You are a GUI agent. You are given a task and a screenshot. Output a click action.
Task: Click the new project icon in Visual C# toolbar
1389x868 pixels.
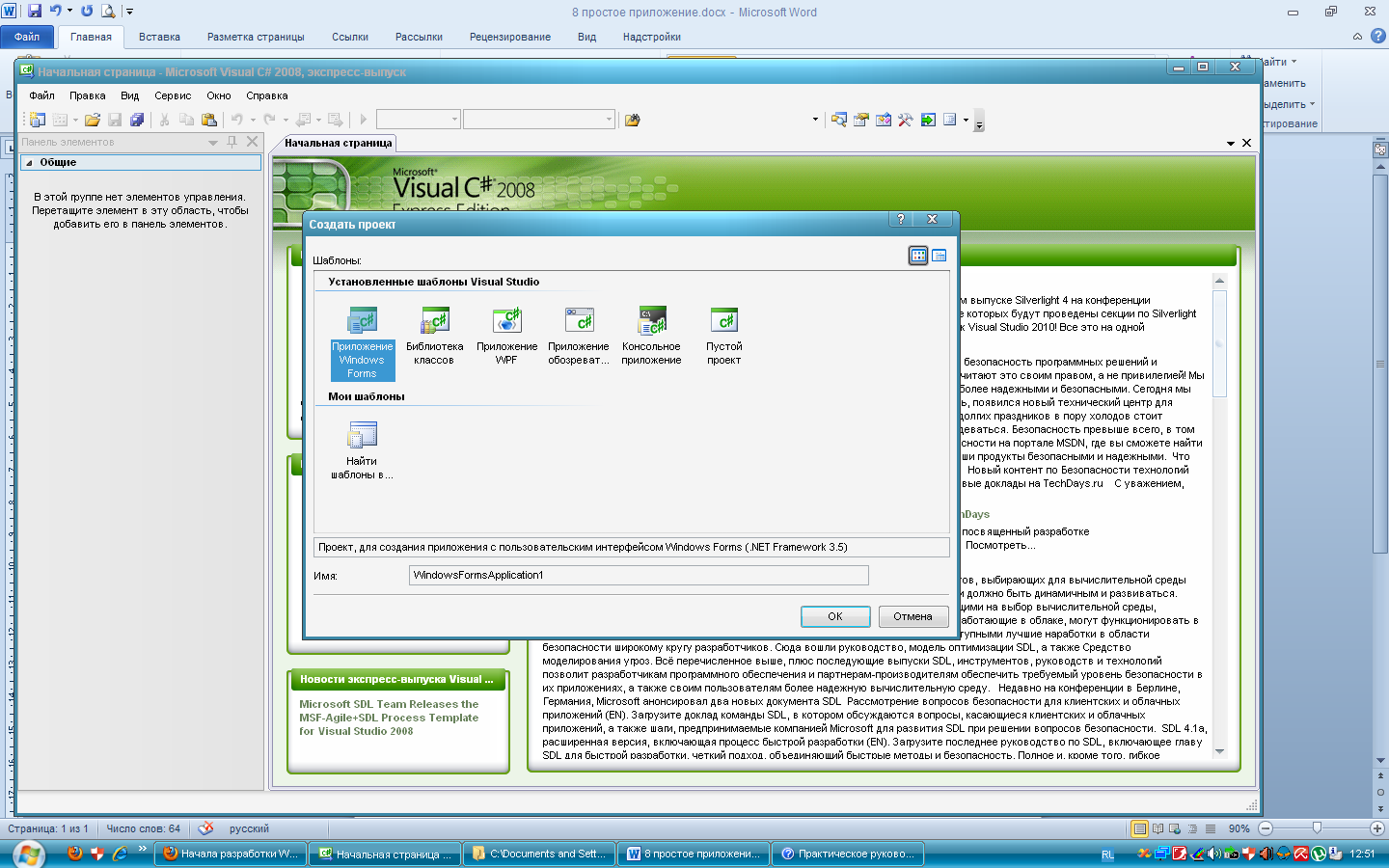(38, 120)
